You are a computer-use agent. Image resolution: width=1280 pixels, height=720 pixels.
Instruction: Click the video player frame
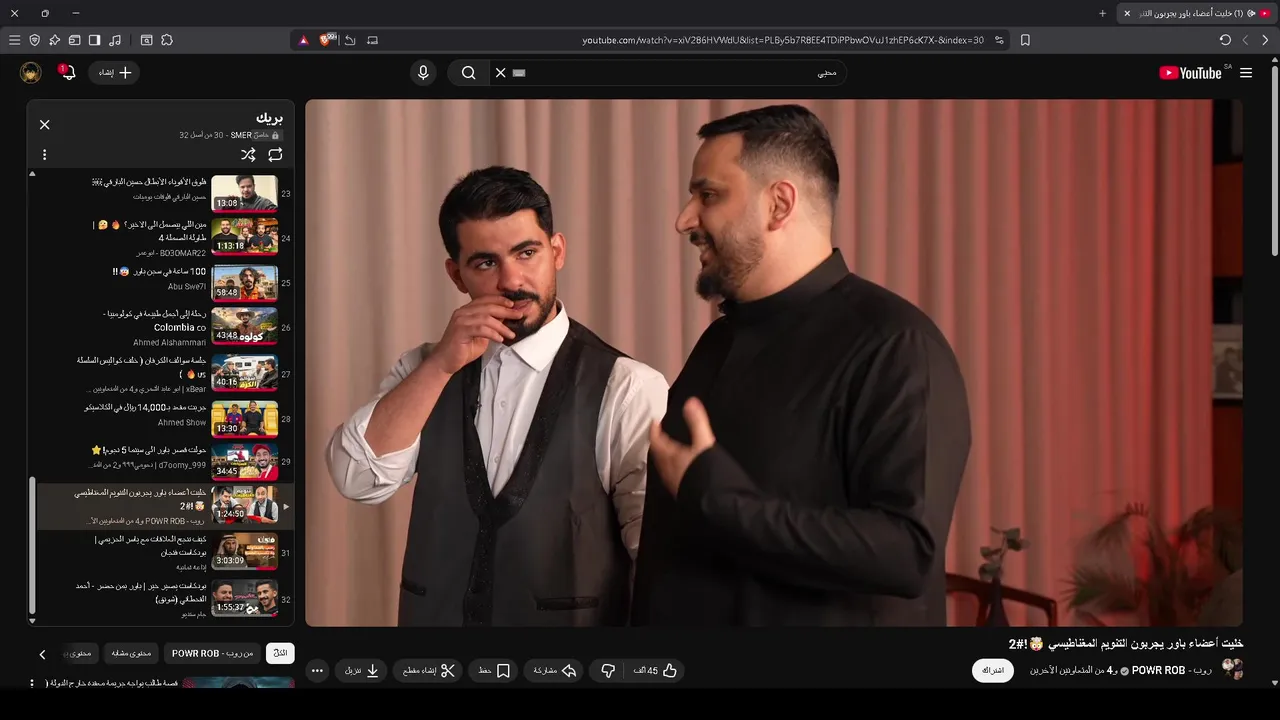click(x=774, y=363)
